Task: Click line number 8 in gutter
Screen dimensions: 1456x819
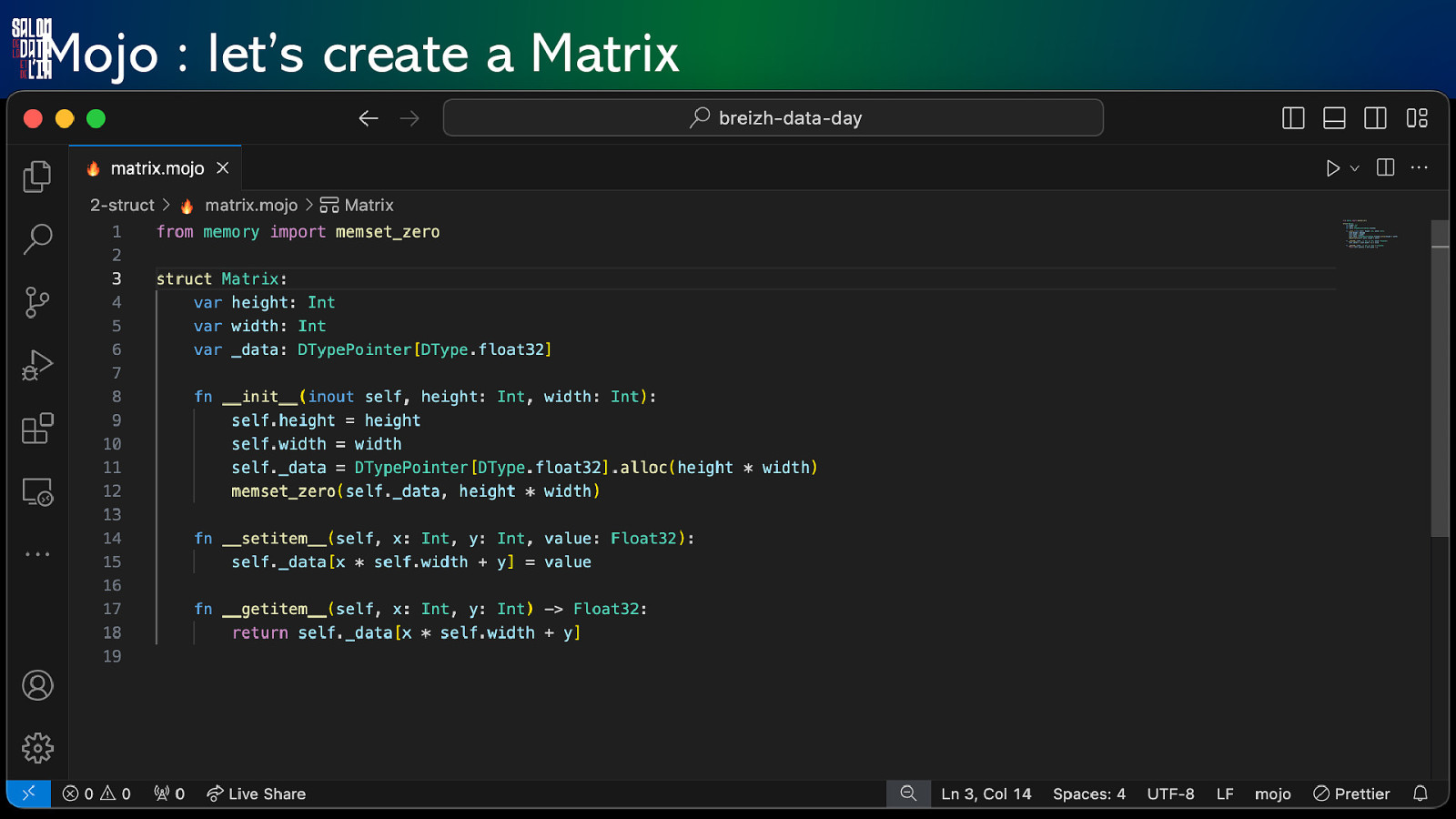Action: pyautogui.click(x=116, y=397)
